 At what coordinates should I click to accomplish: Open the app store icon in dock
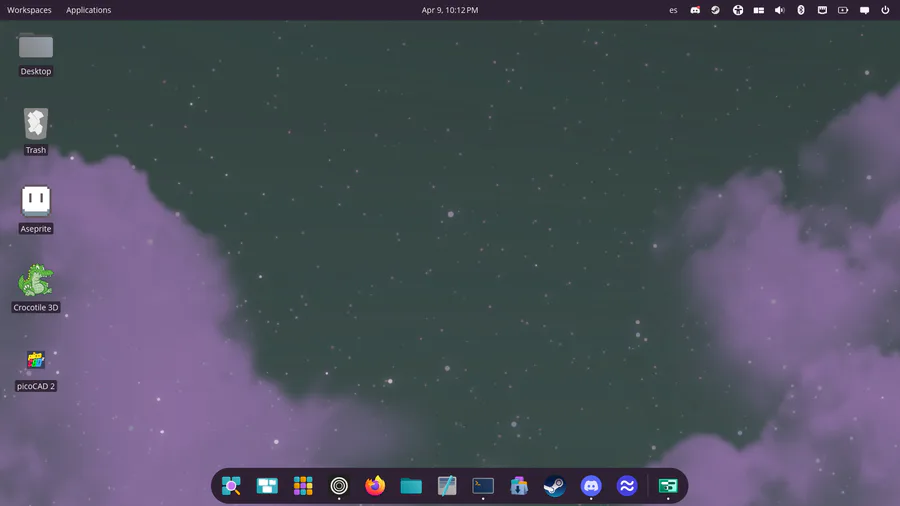click(519, 485)
